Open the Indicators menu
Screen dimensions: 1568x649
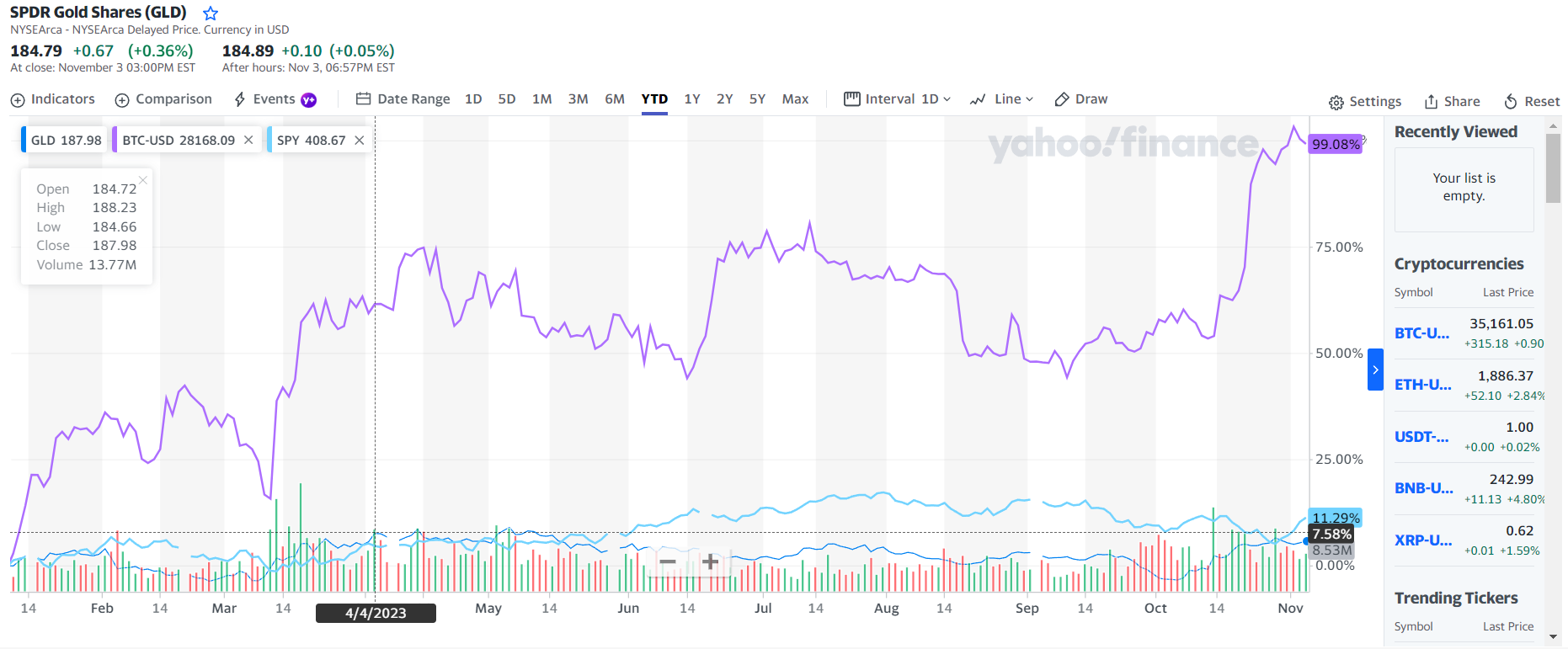pos(53,99)
